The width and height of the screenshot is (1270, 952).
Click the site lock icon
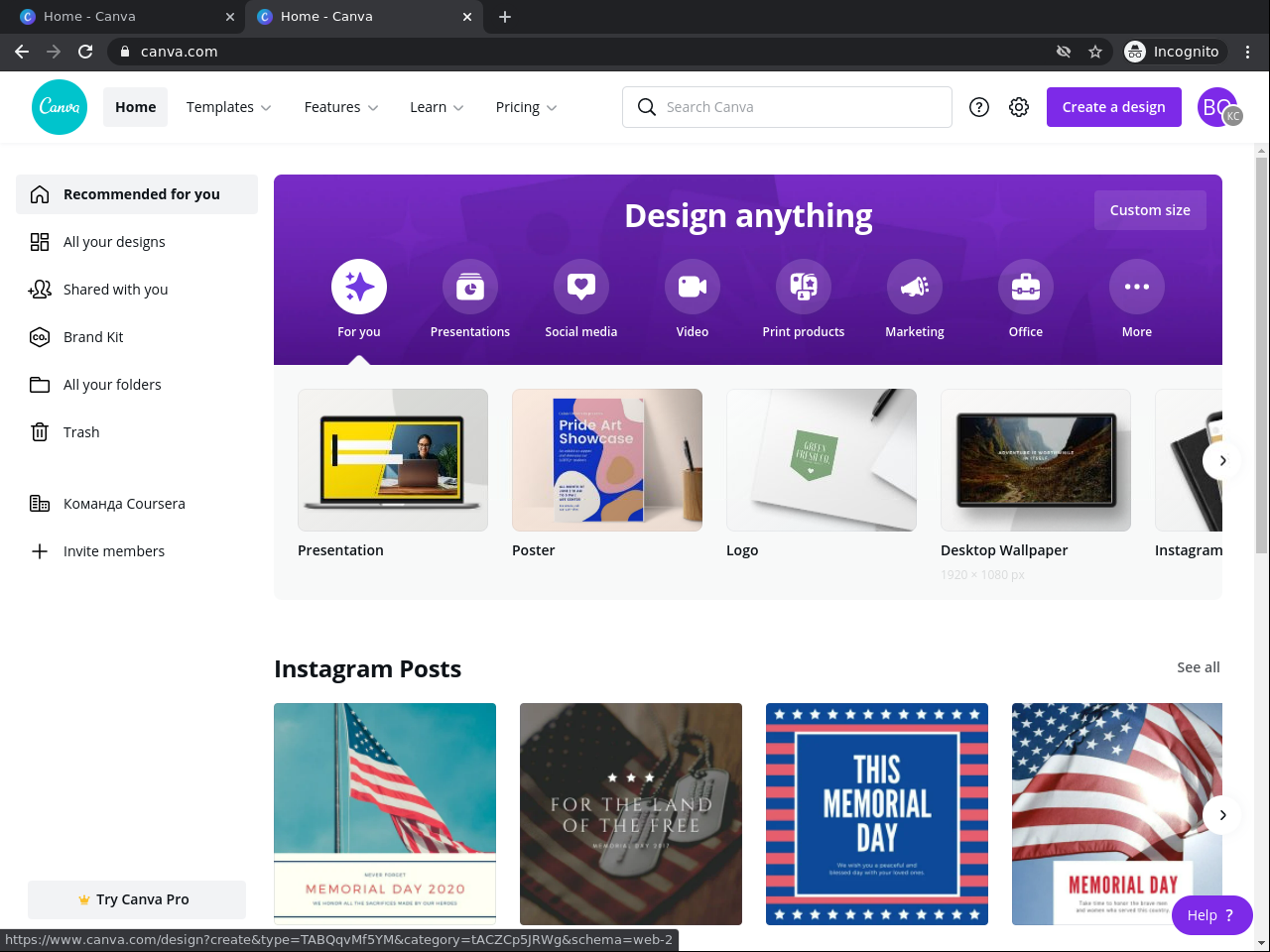point(125,52)
